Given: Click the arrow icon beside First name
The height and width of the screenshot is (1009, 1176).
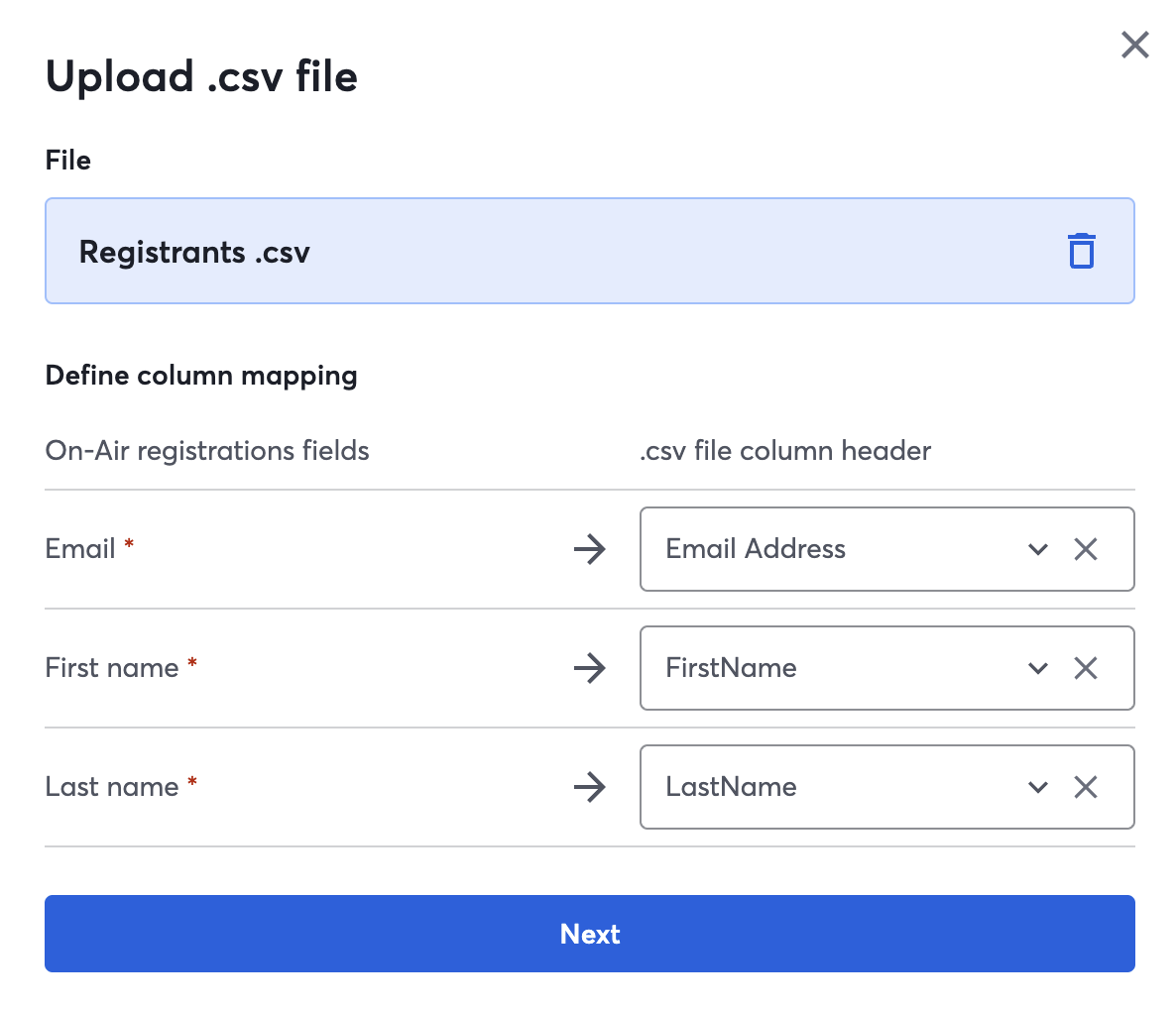Looking at the screenshot, I should (x=590, y=668).
